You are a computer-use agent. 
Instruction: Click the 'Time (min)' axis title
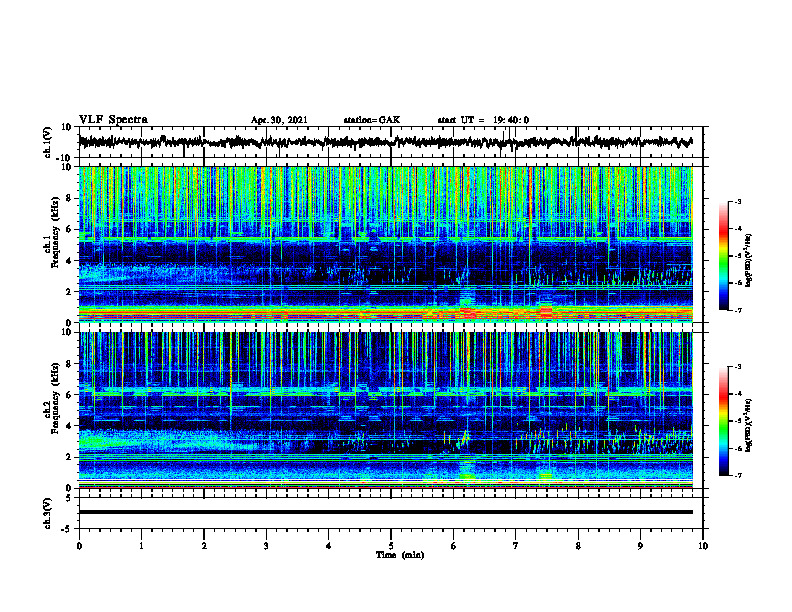pyautogui.click(x=400, y=555)
